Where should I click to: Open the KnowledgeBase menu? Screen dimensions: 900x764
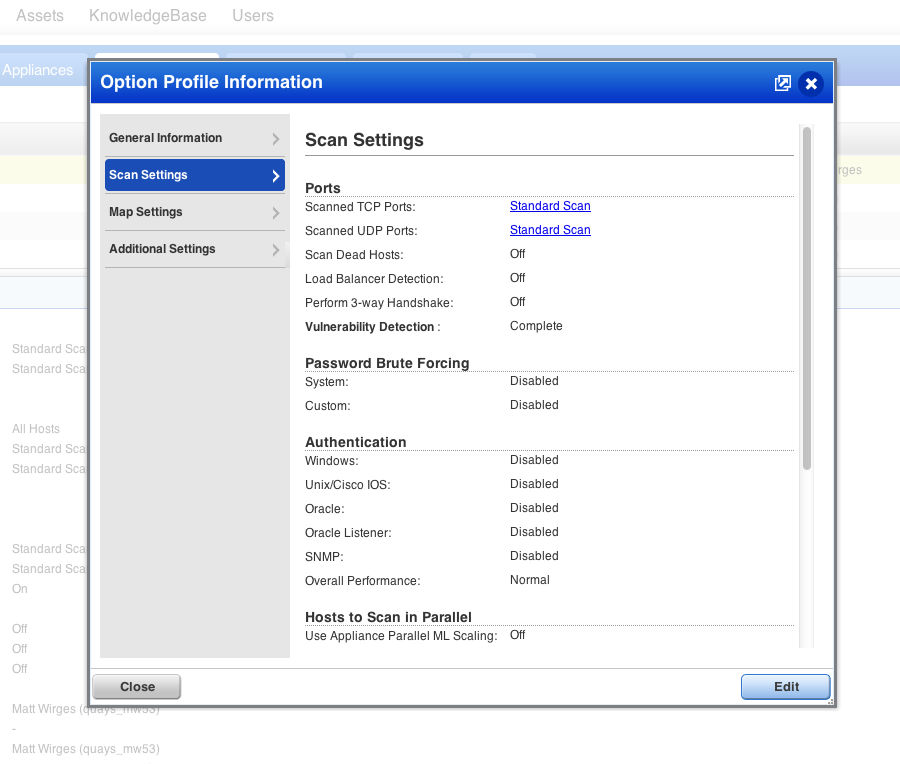click(148, 15)
